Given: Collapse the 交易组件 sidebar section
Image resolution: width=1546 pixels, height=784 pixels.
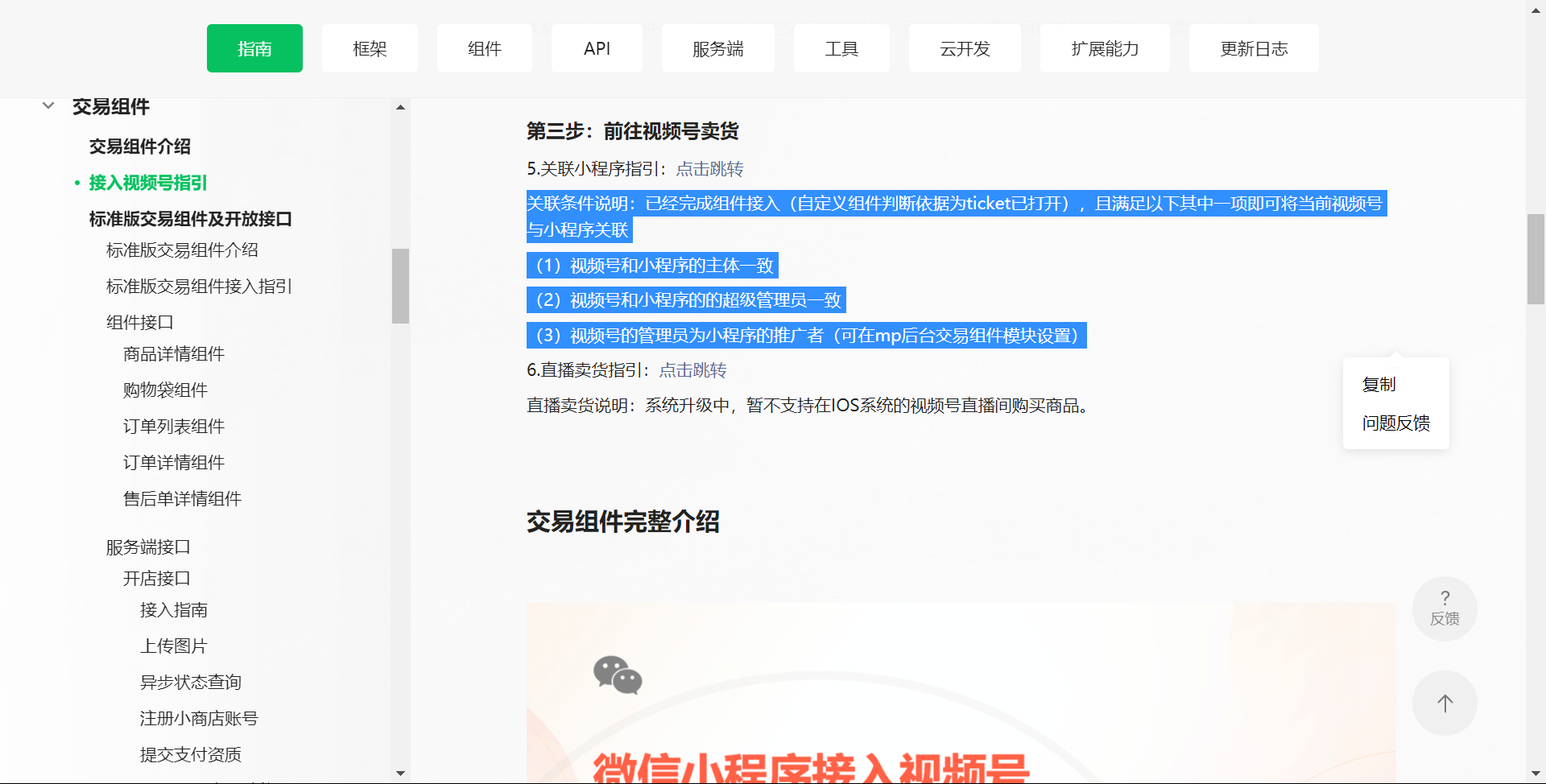Looking at the screenshot, I should 48,106.
